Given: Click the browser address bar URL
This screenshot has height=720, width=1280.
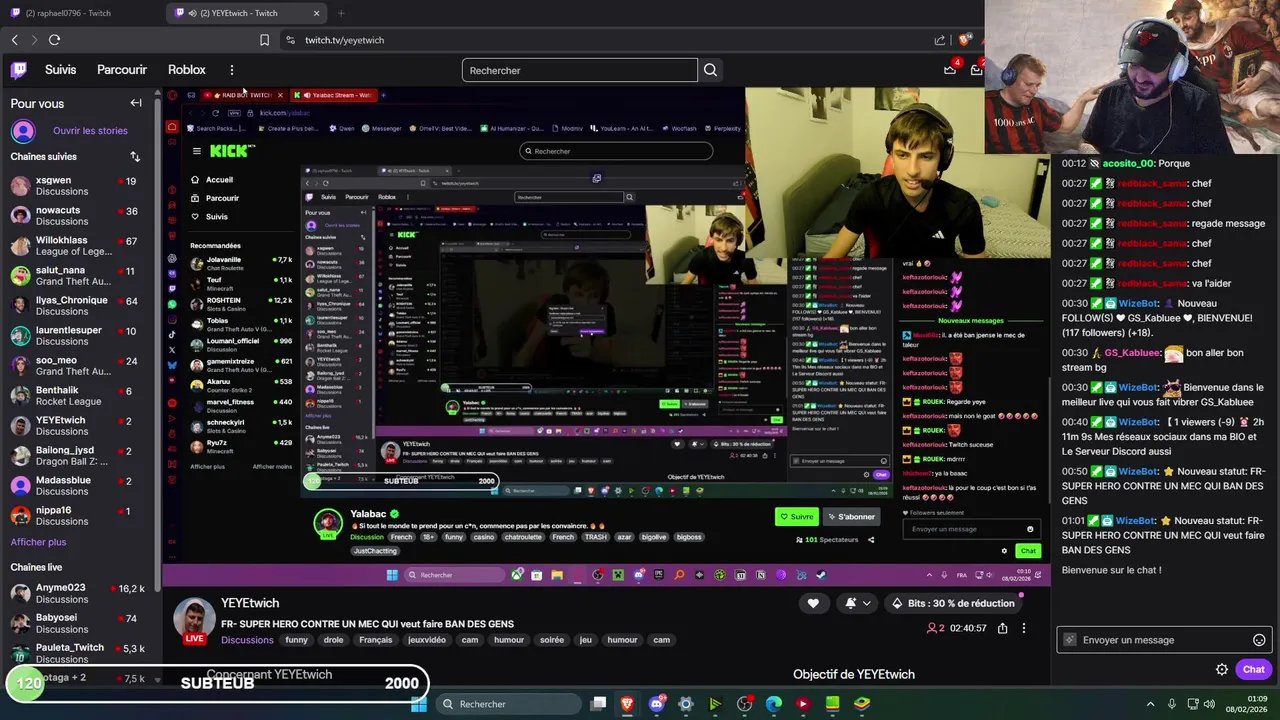Looking at the screenshot, I should [x=345, y=40].
